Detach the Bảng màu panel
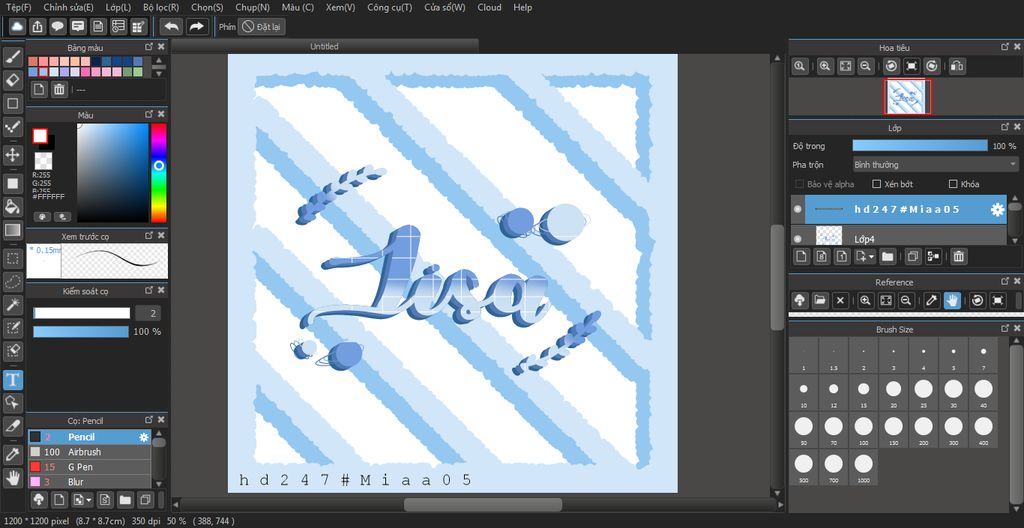The height and width of the screenshot is (528, 1024). coord(149,47)
